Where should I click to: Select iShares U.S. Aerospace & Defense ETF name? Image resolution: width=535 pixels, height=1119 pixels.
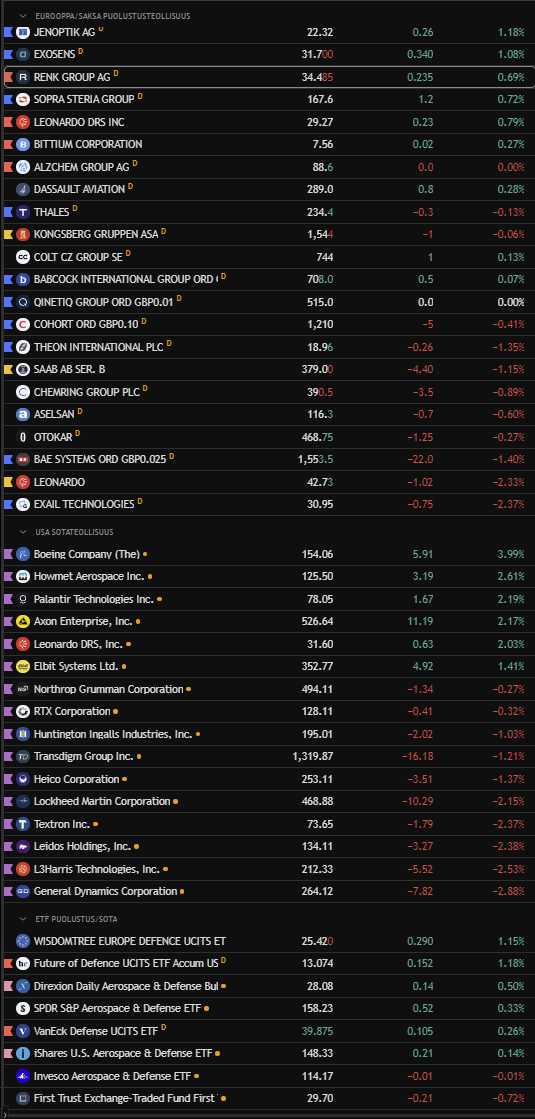123,1053
